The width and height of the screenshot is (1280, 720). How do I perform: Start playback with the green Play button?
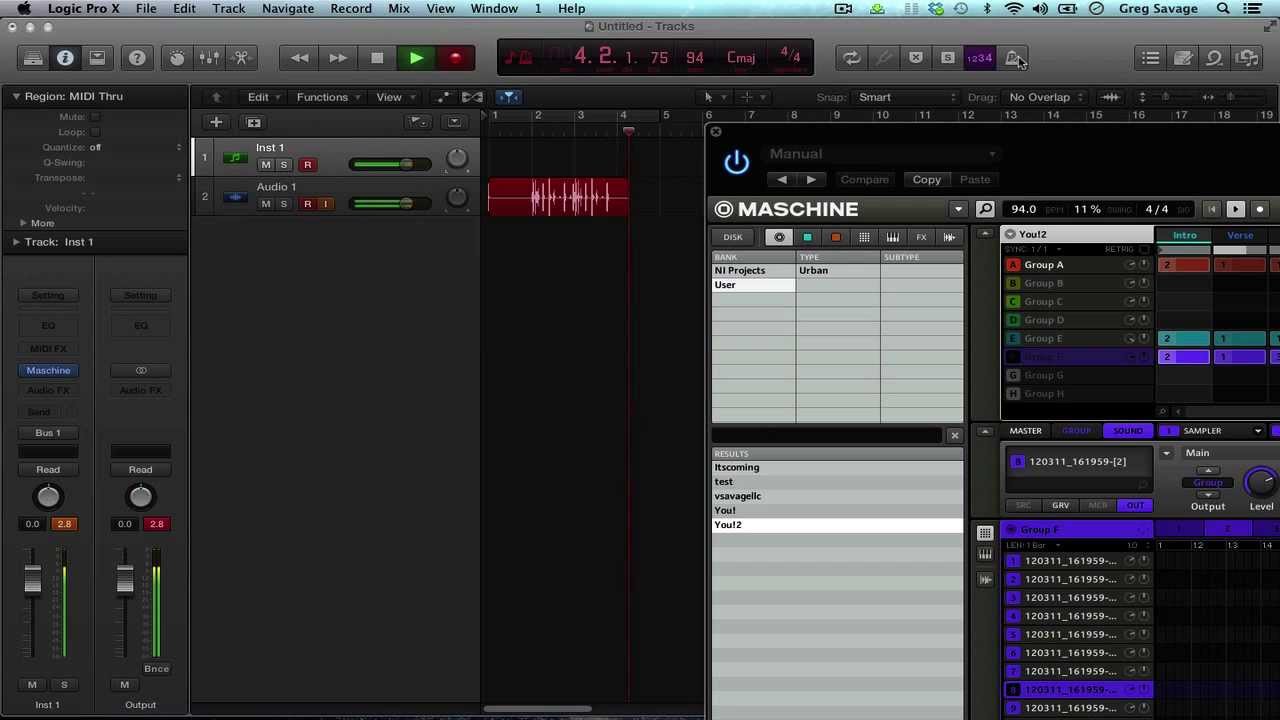pos(416,58)
